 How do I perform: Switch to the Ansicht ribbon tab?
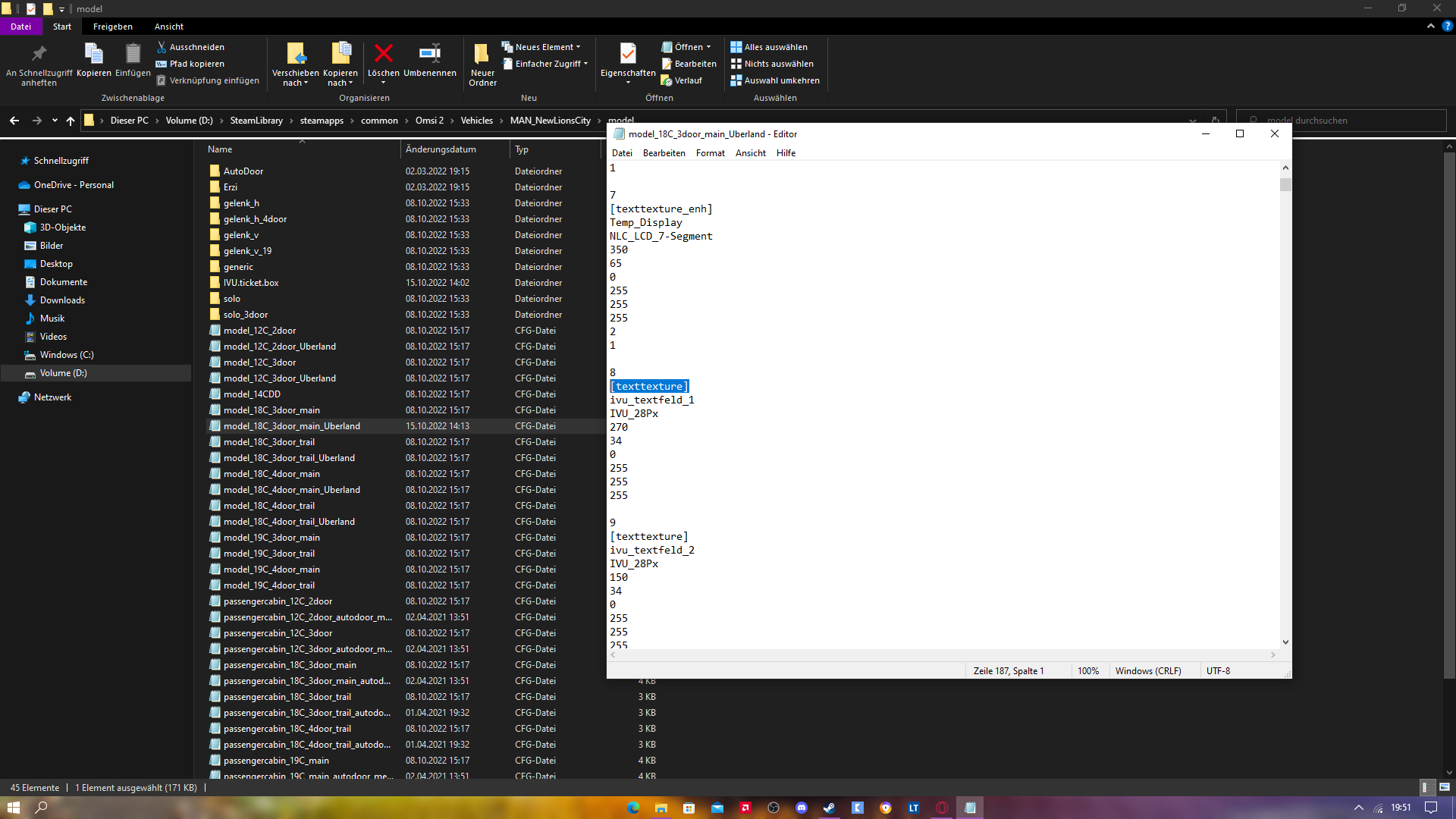coord(168,27)
